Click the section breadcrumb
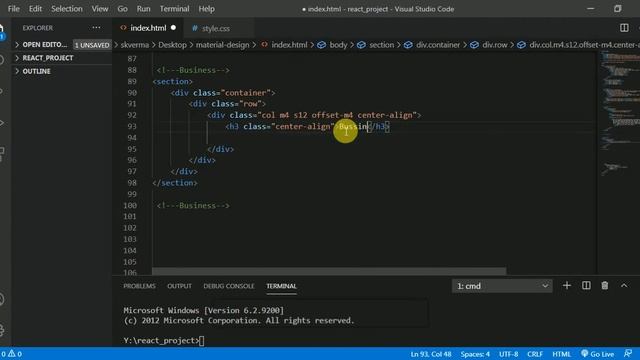 (382, 45)
